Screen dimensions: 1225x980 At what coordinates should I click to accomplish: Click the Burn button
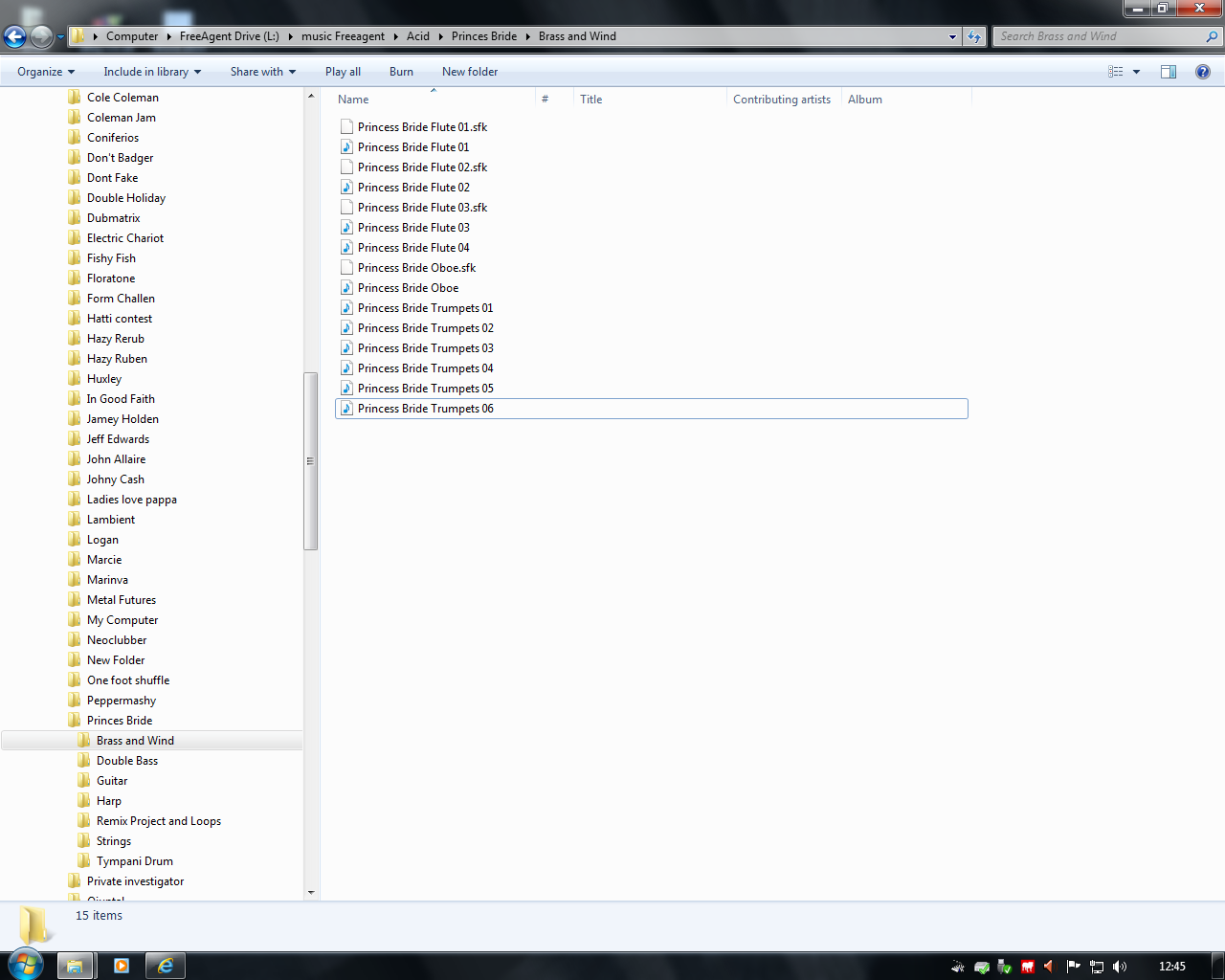point(401,72)
